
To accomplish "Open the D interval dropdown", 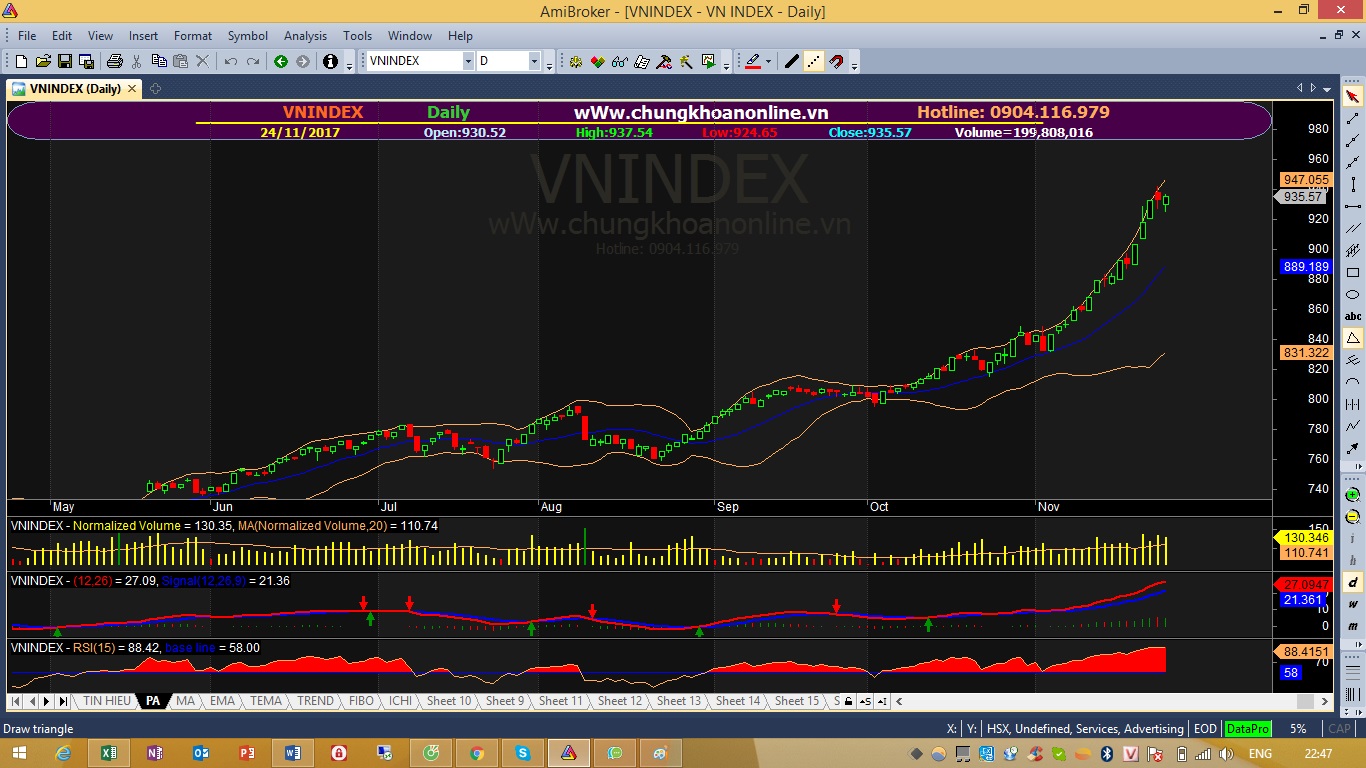I will [x=534, y=62].
